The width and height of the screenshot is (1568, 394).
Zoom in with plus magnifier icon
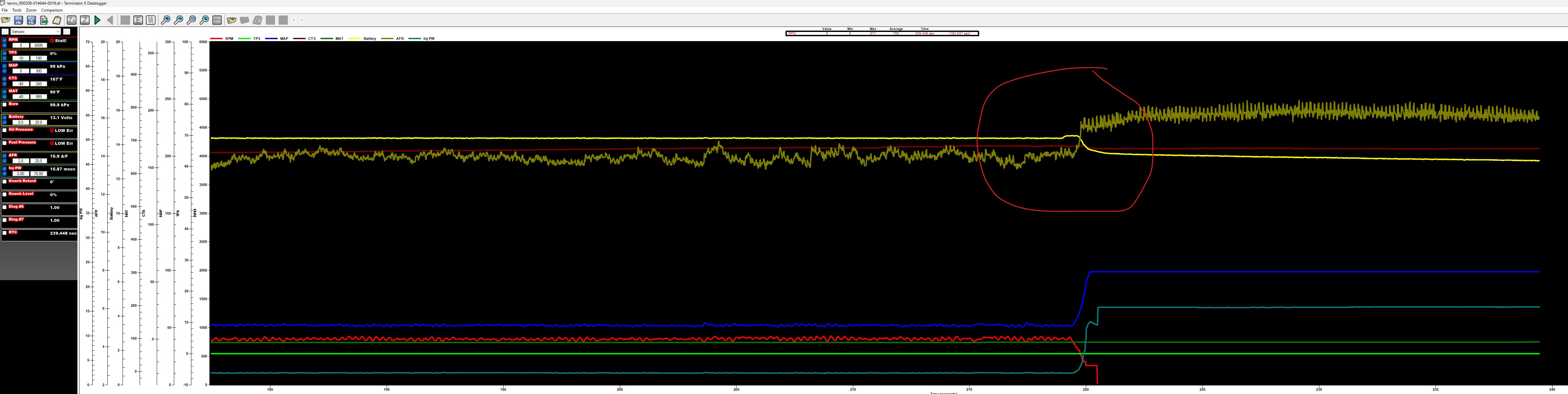[x=166, y=20]
